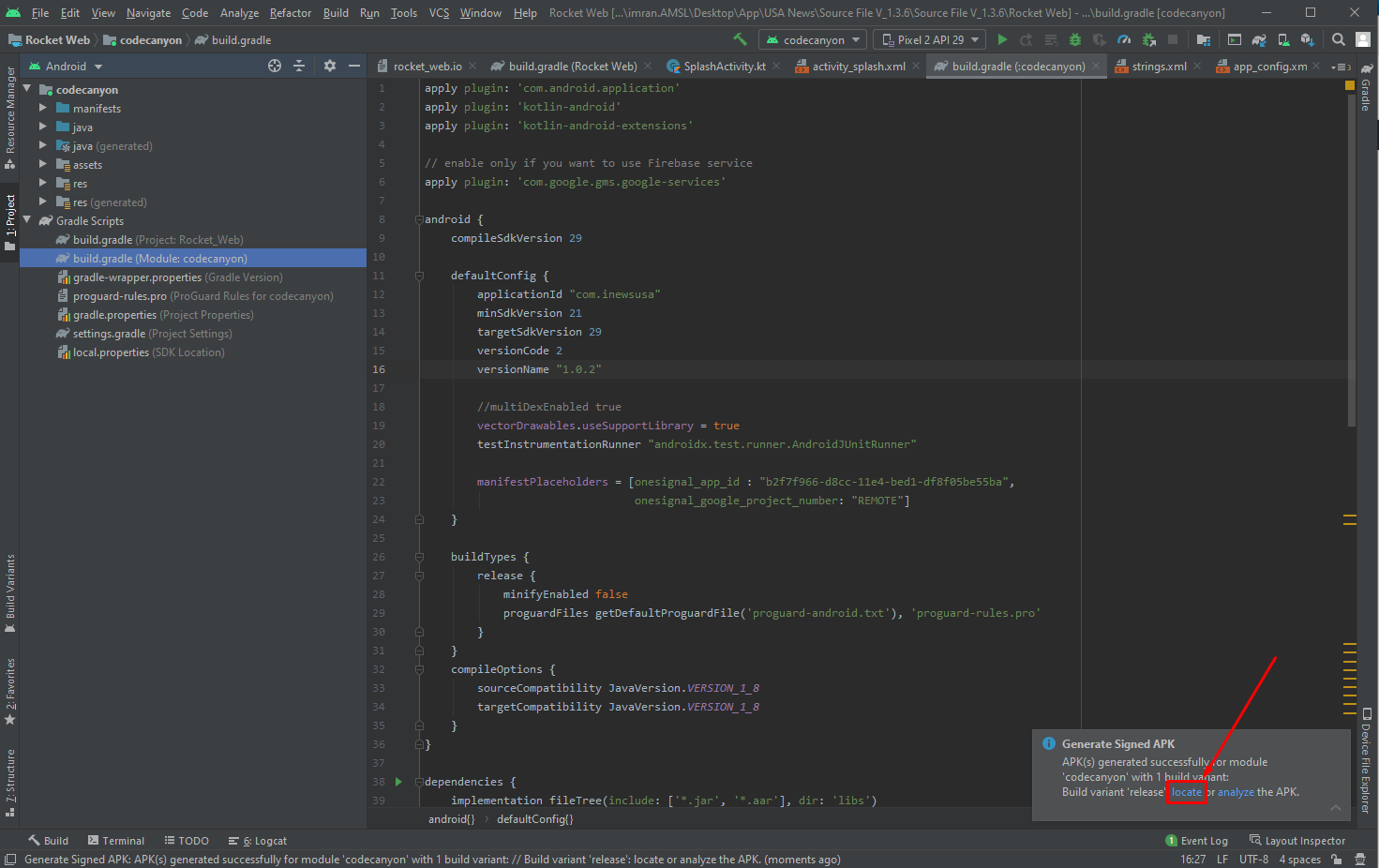Sync Project with Gradle Files icon
Image resolution: width=1379 pixels, height=868 pixels.
(1259, 39)
